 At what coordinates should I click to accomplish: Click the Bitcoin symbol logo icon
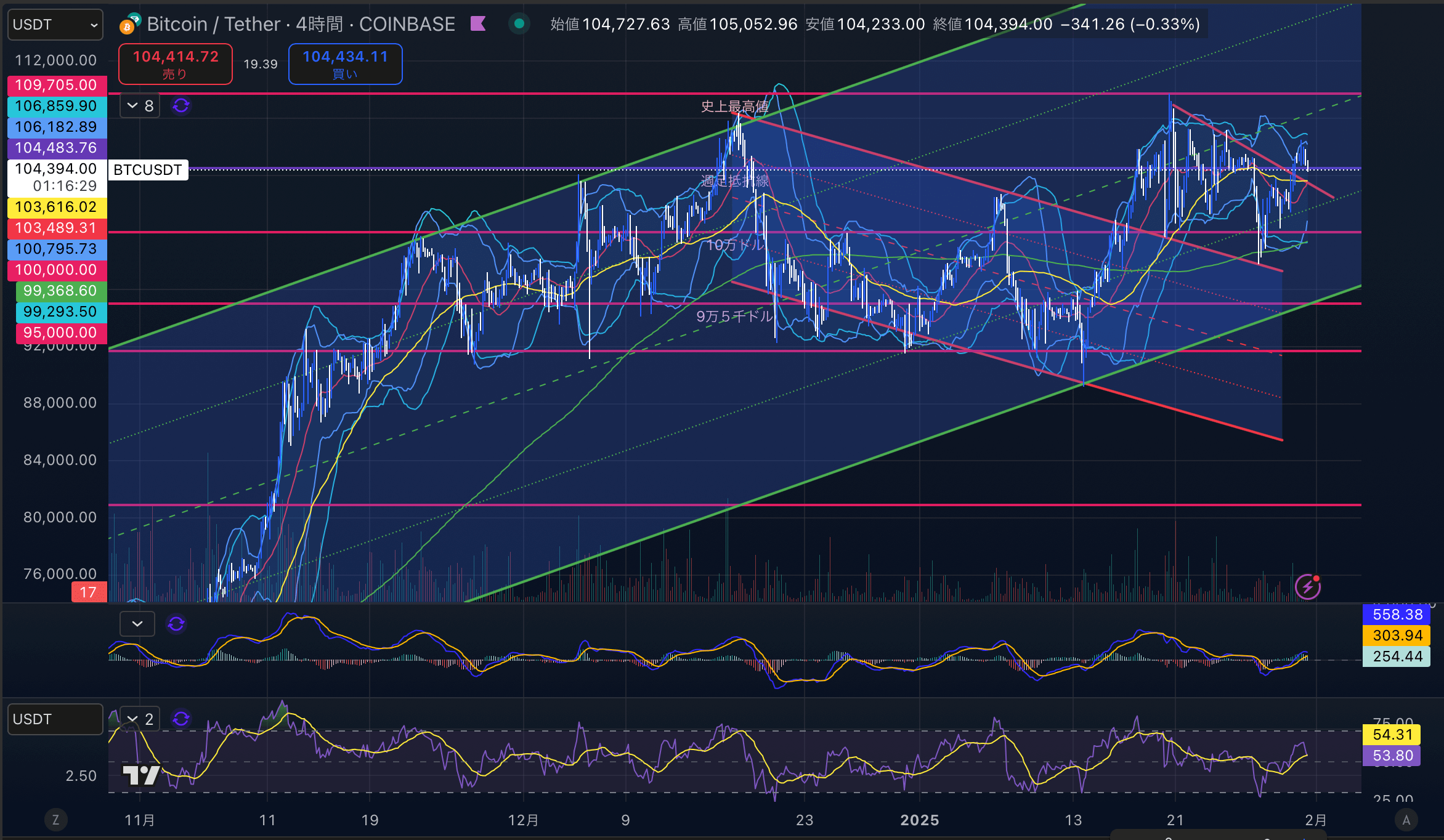click(x=129, y=24)
